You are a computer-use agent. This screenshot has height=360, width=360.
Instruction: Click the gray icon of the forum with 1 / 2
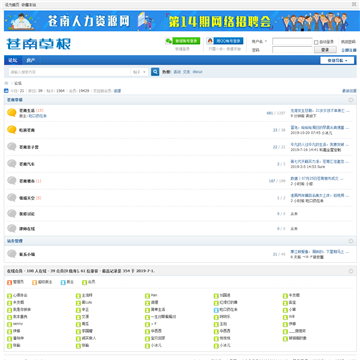pos(12,198)
